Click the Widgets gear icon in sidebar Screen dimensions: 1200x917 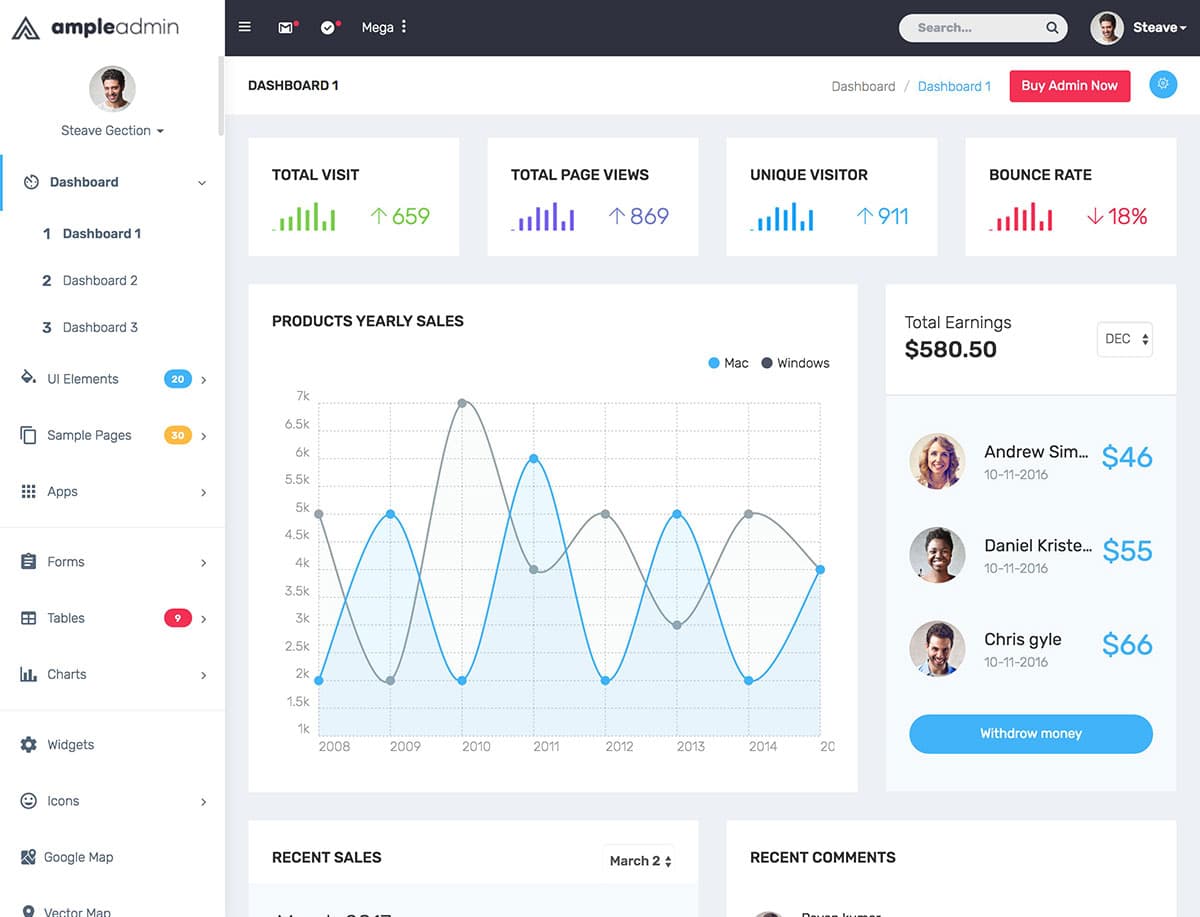tap(28, 745)
